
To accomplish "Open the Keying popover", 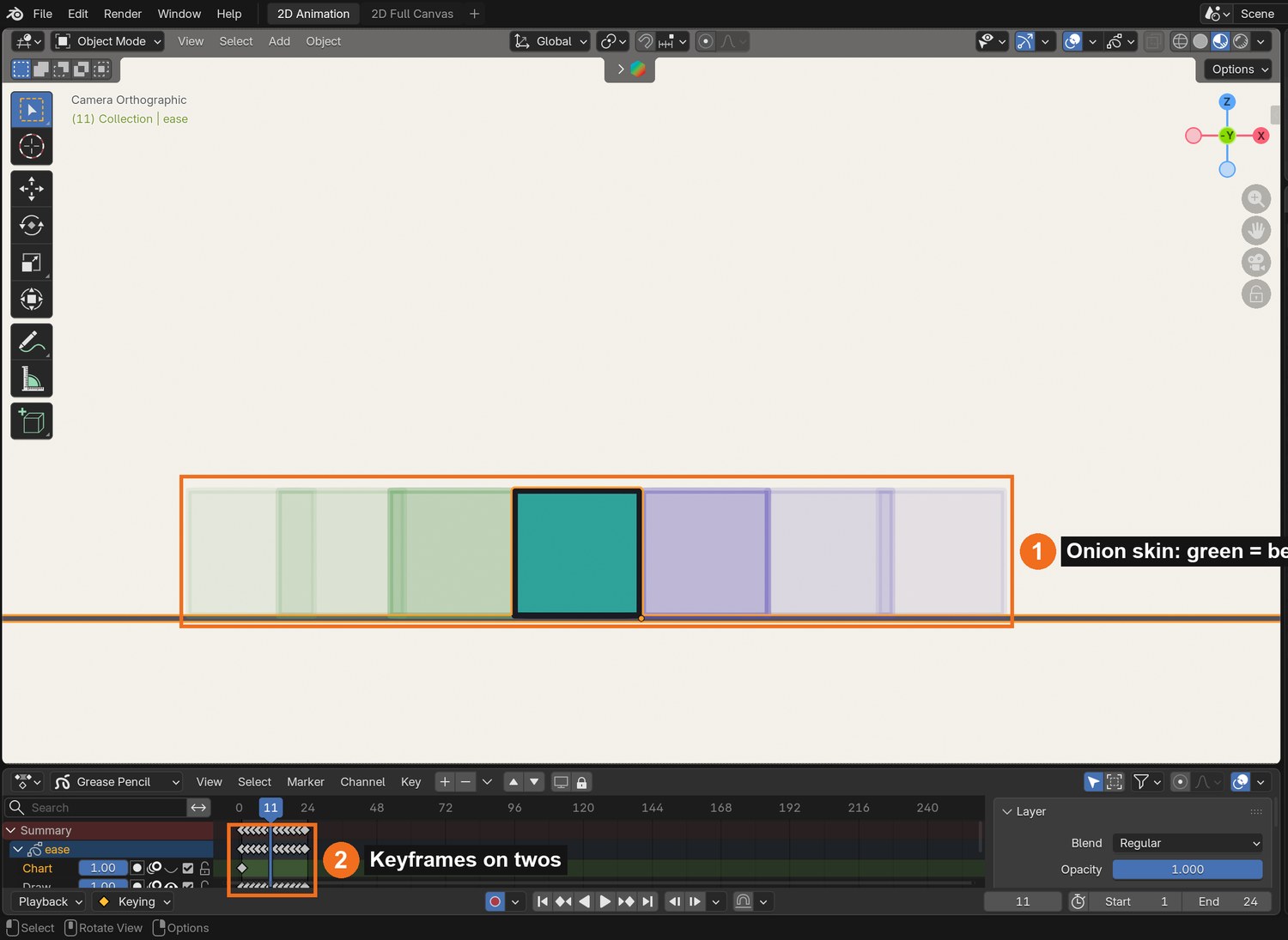I will (135, 901).
